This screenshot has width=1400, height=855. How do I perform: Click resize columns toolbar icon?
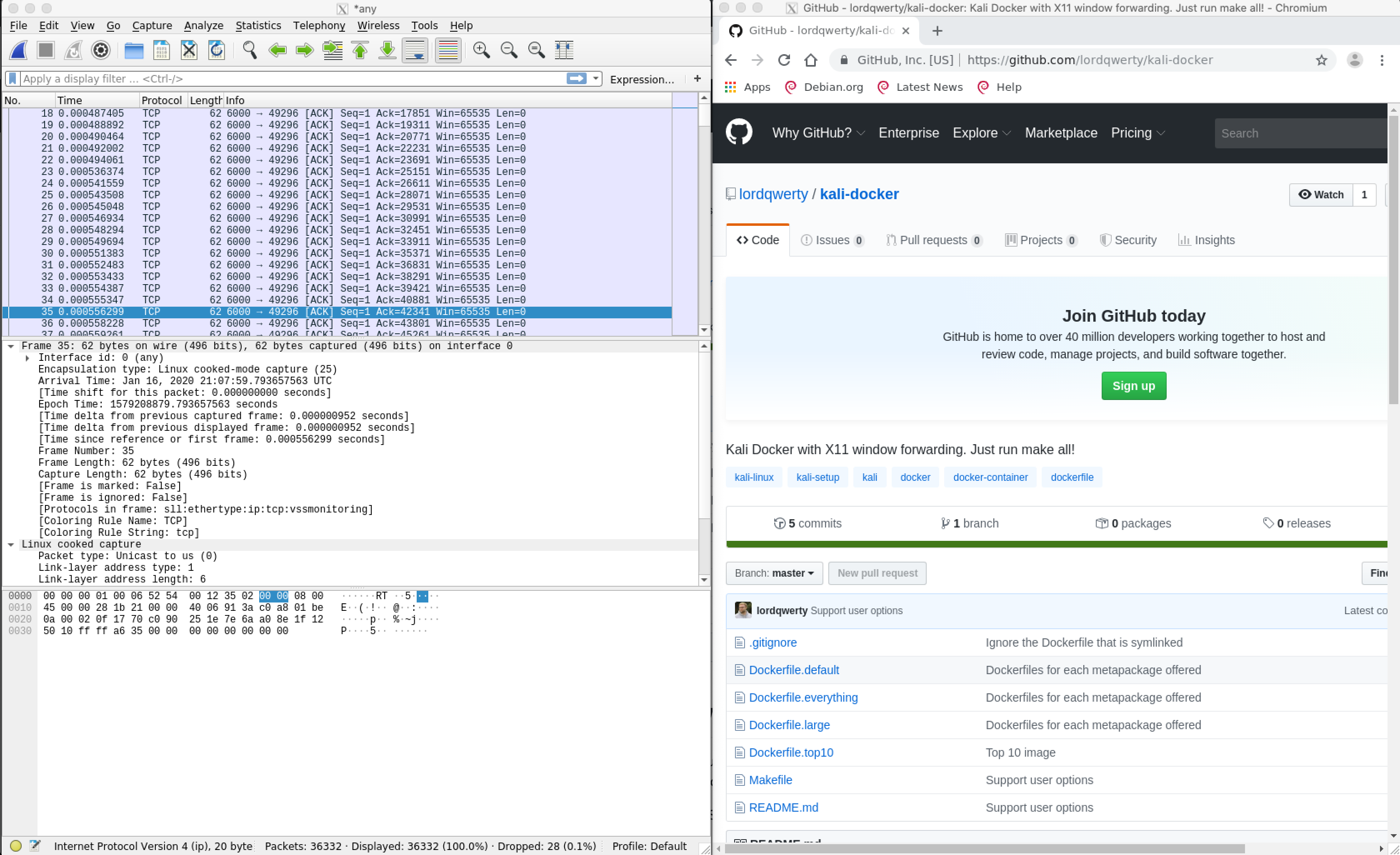(564, 50)
